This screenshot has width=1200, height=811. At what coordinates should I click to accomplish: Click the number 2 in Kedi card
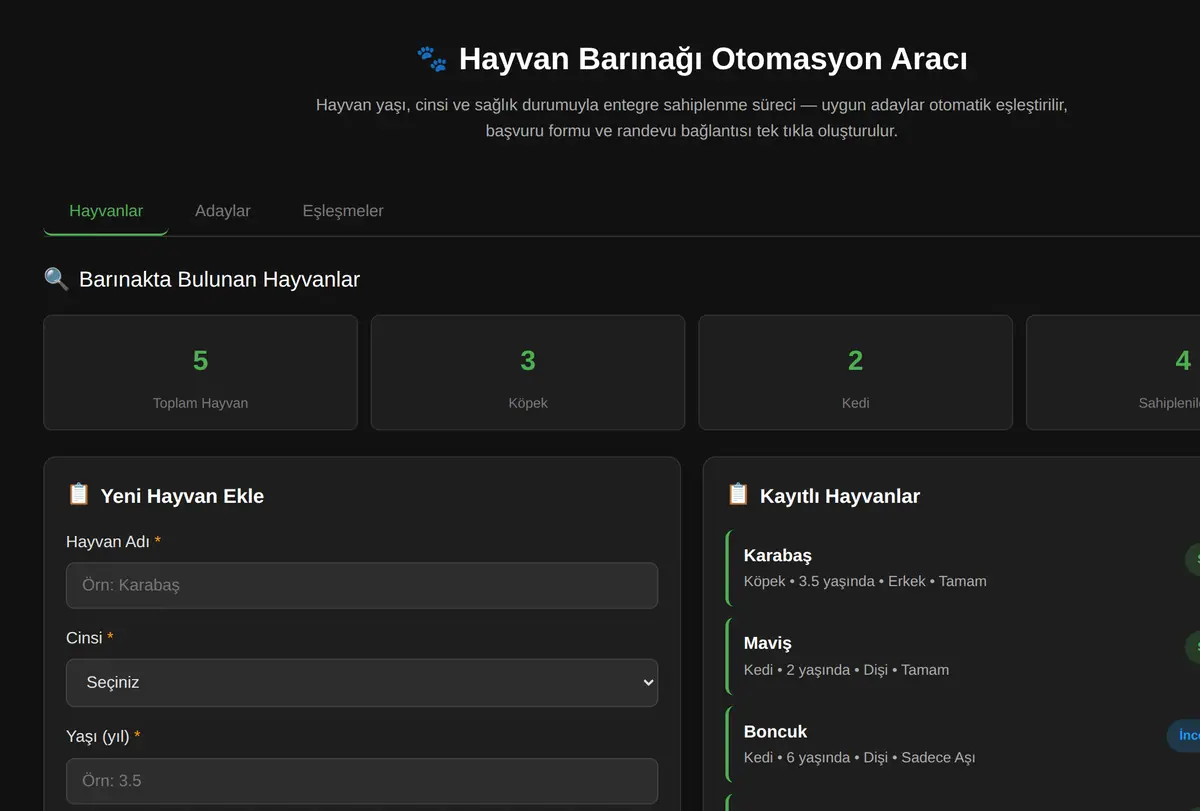(x=855, y=361)
